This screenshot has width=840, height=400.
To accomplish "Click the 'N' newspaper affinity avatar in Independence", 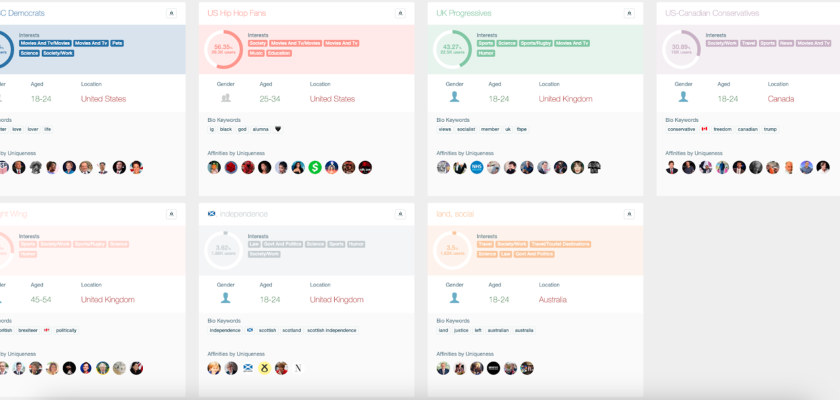I will pos(298,368).
